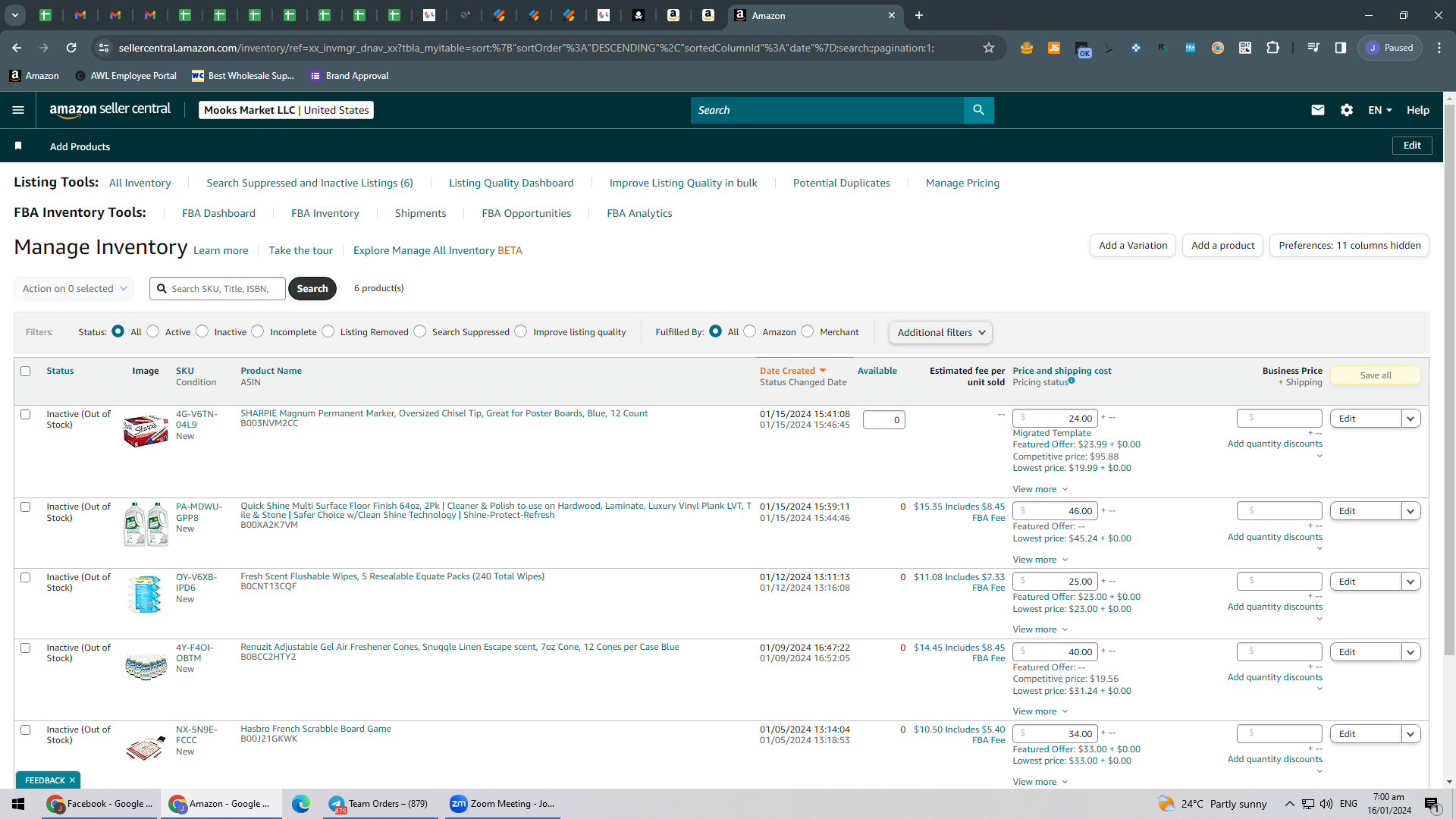Click the price field showing 24.00
The image size is (1456, 819).
1055,419
